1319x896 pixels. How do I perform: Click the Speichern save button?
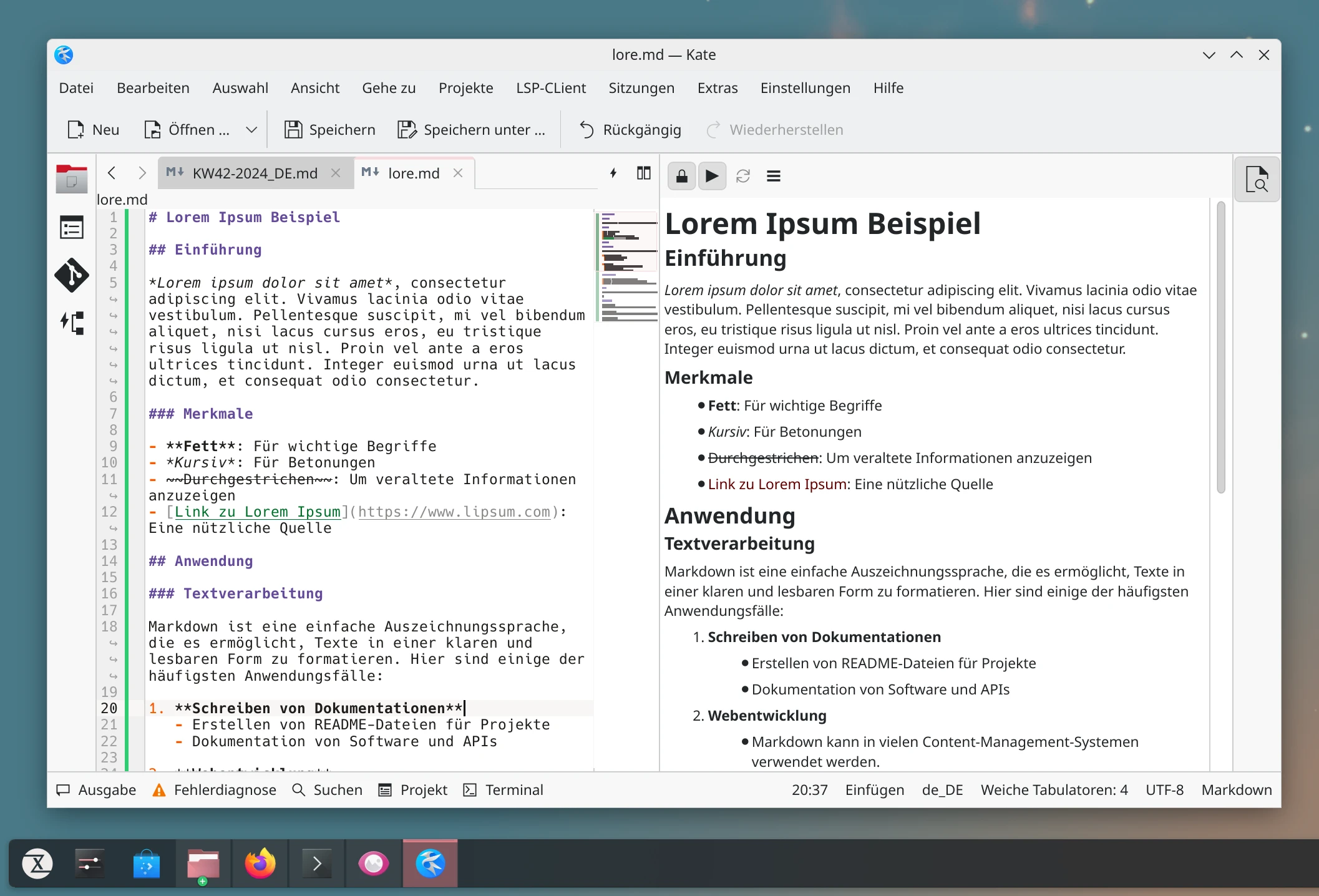[330, 130]
